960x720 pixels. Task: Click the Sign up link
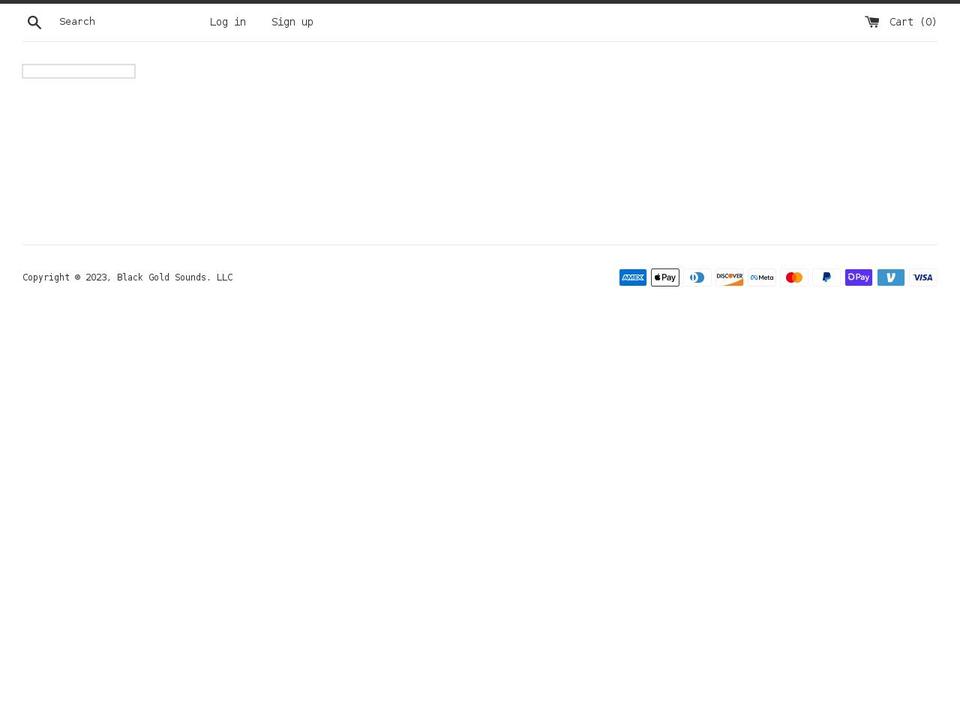point(292,21)
